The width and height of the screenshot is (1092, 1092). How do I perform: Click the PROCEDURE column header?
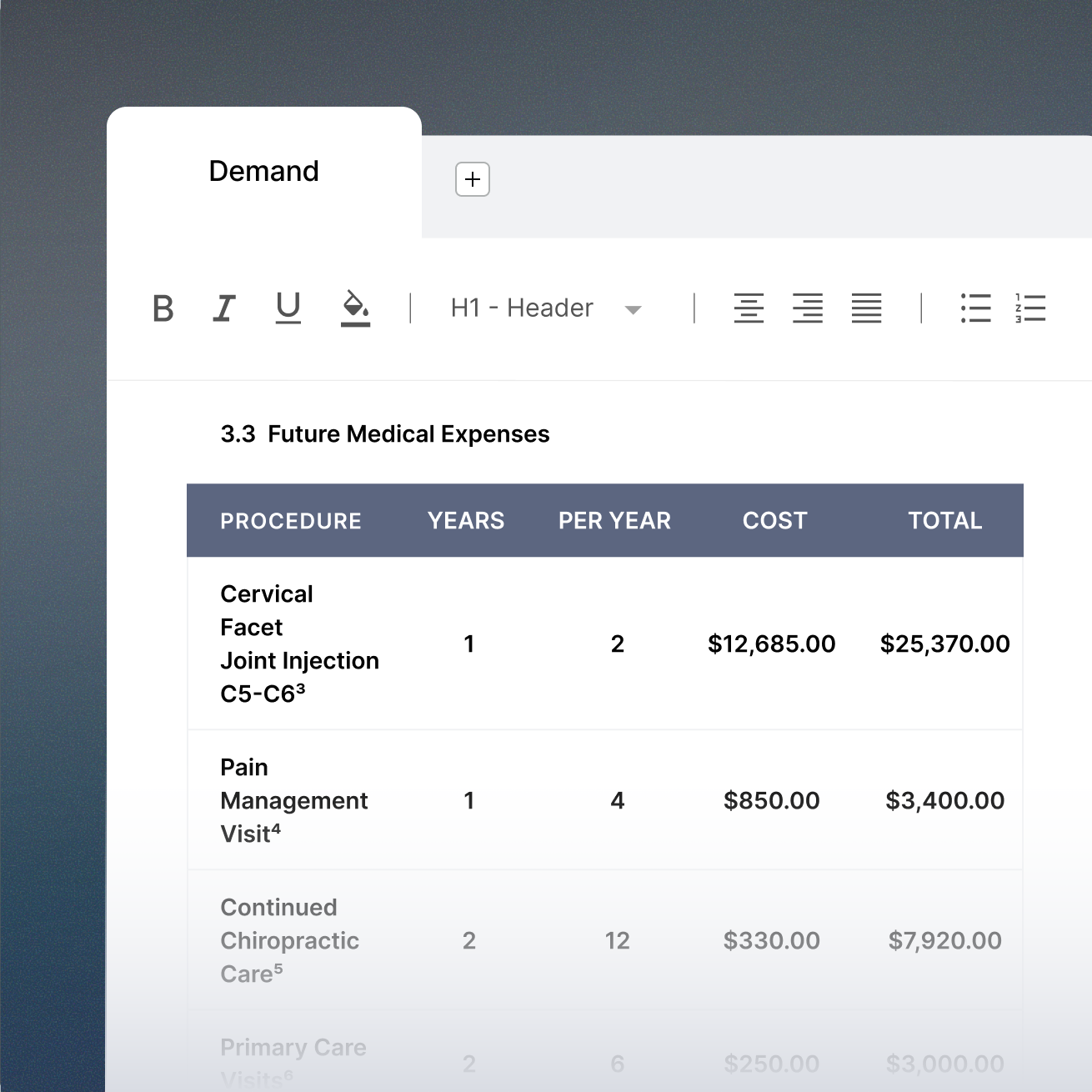291,521
